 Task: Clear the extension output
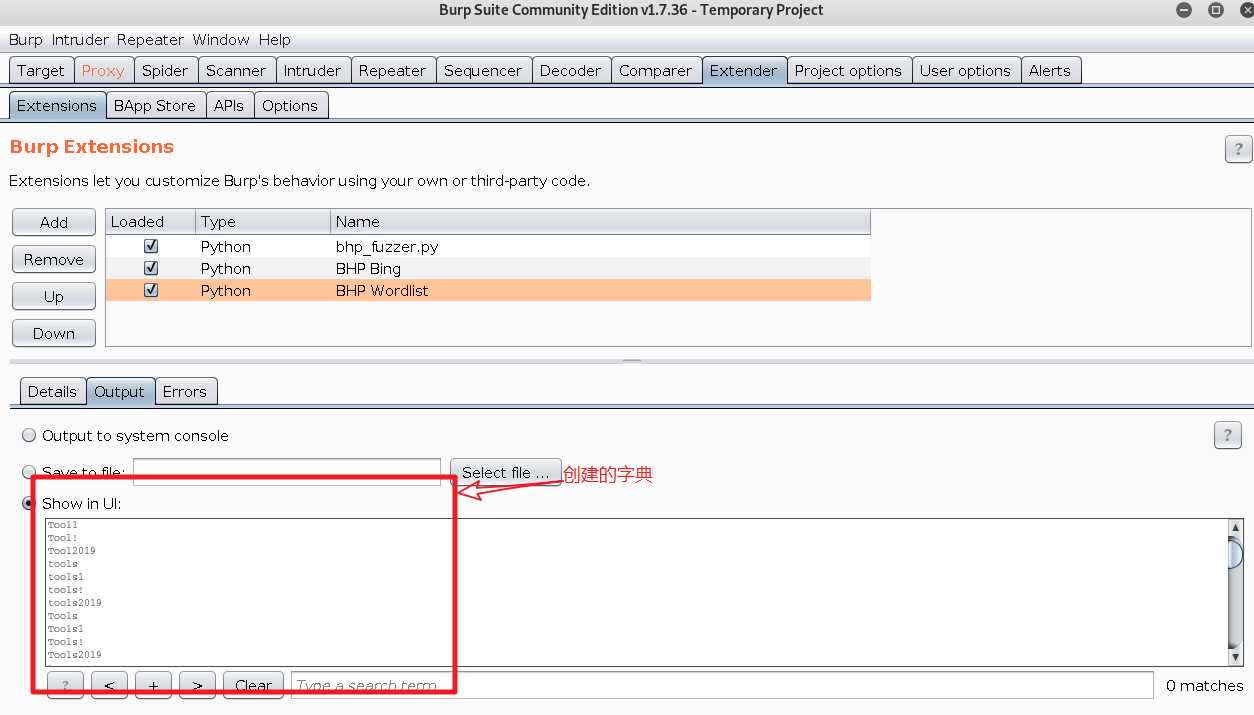(253, 685)
